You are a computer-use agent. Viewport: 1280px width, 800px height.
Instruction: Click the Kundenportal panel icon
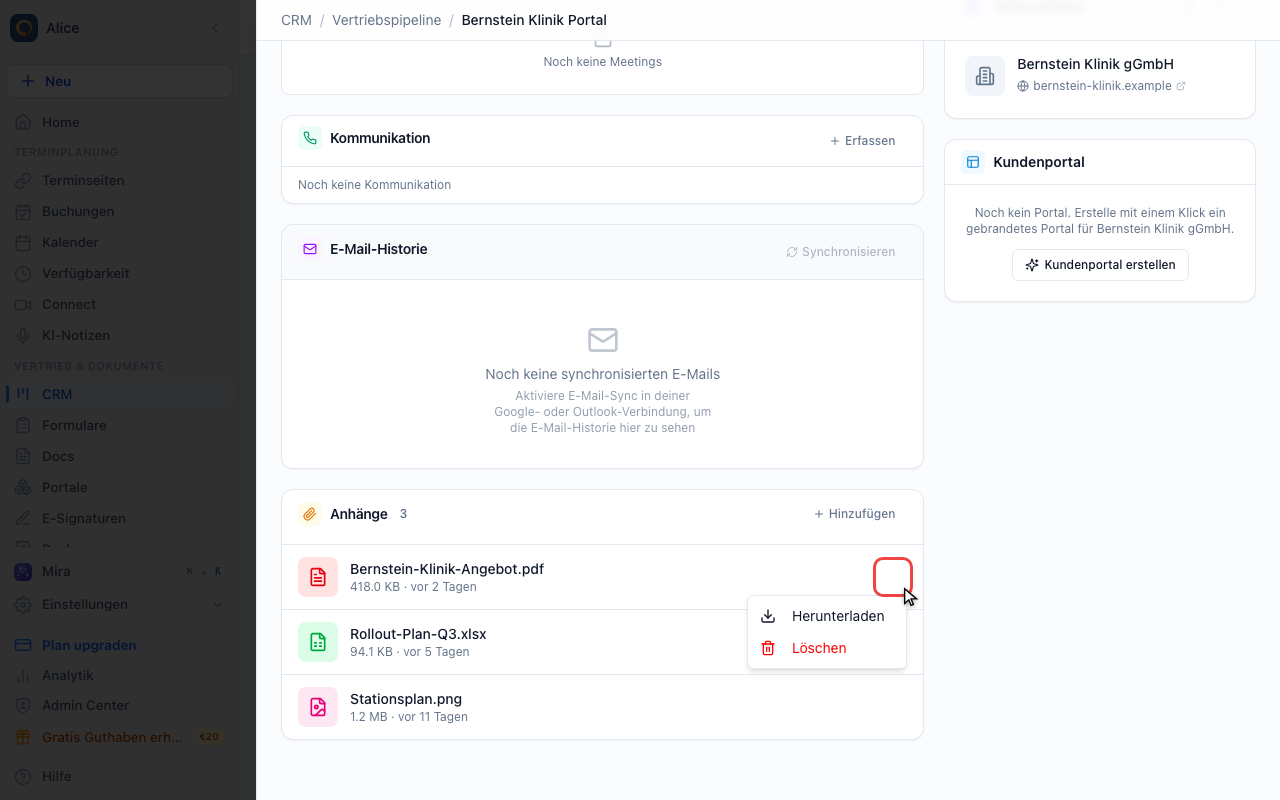973,162
